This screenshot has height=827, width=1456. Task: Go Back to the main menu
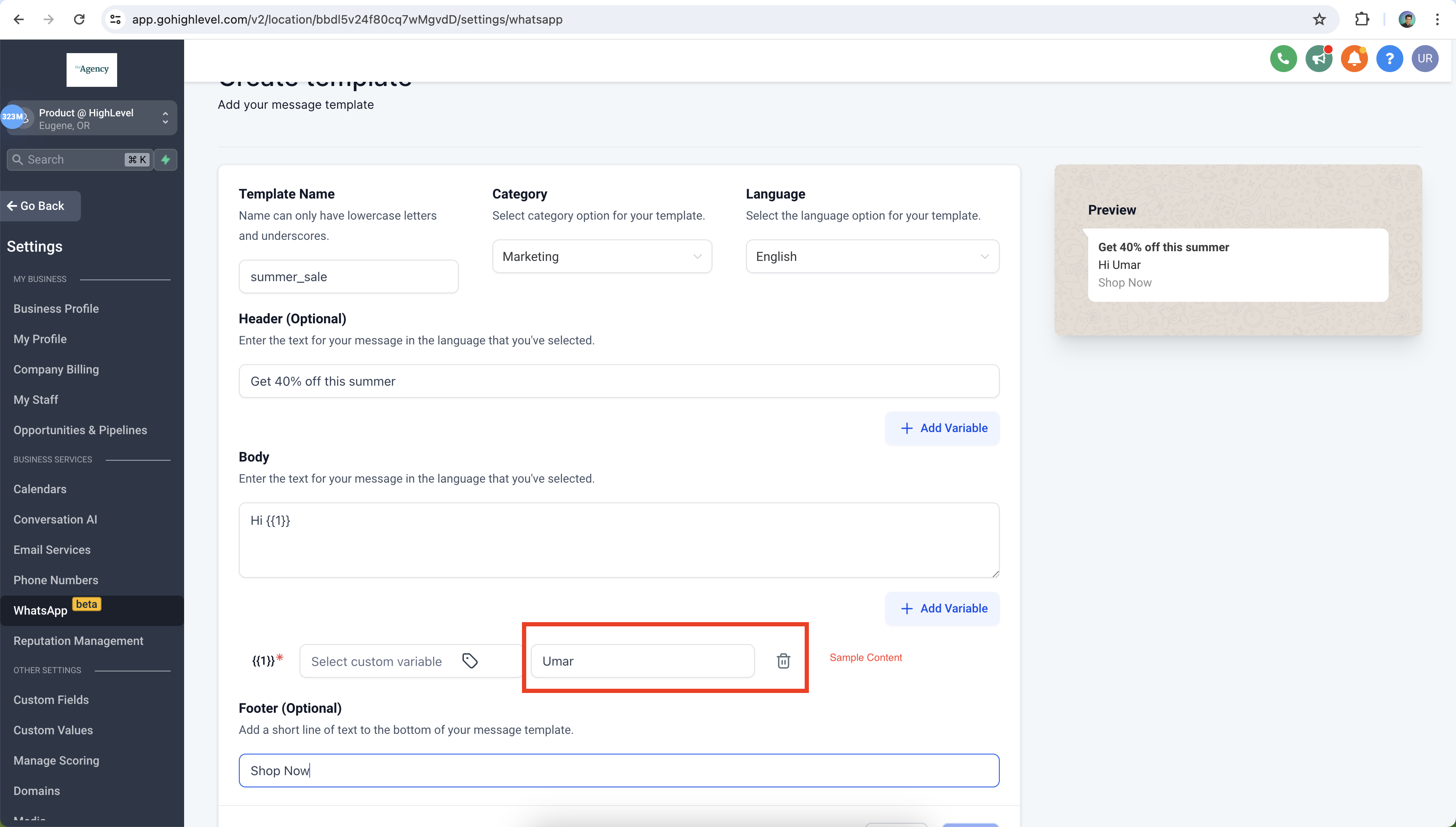(x=40, y=206)
